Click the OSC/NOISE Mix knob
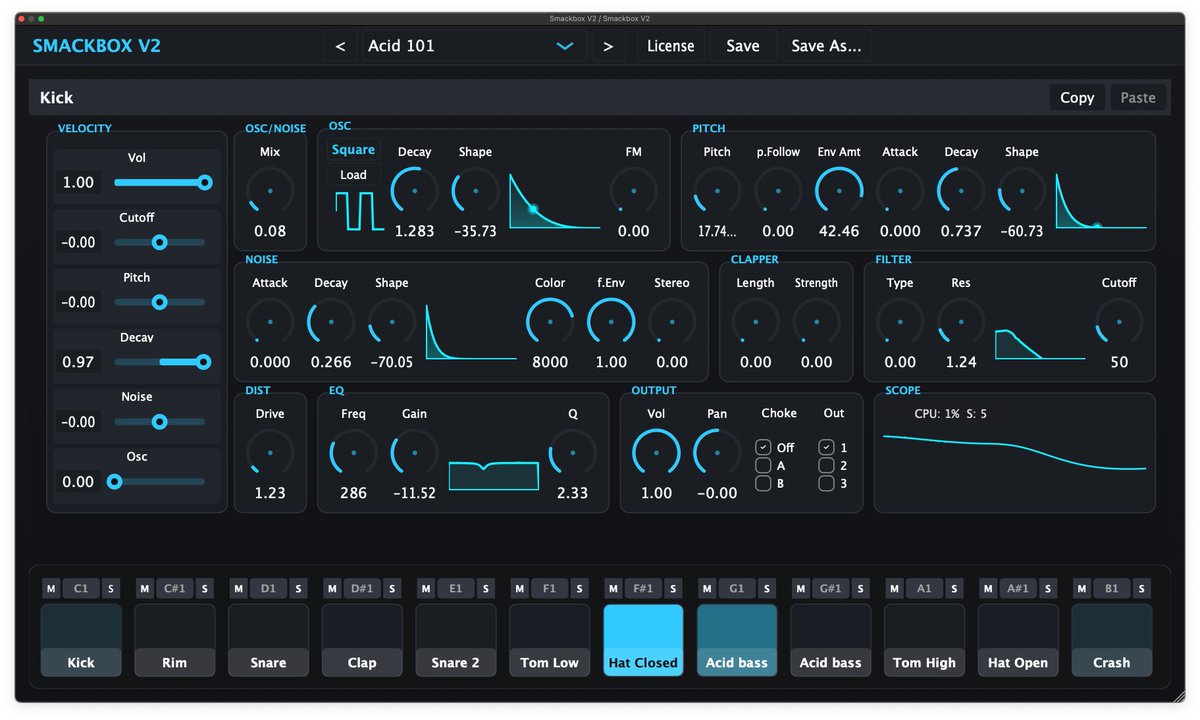The height and width of the screenshot is (720, 1200). 270,190
